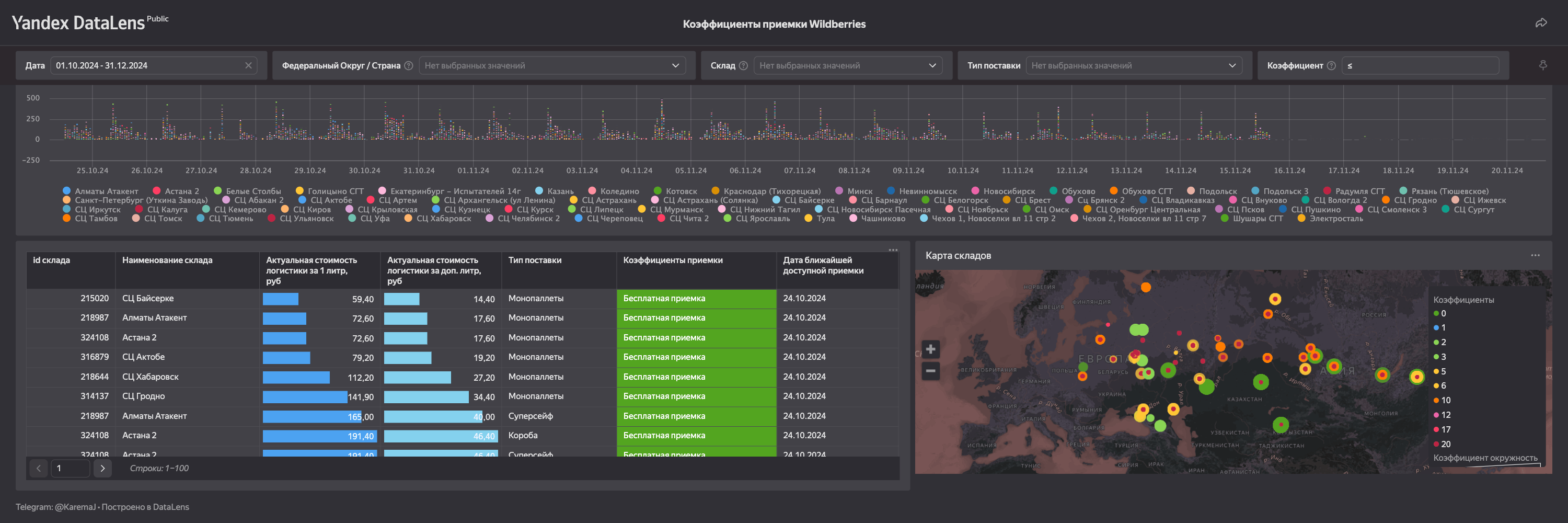Click the pin icon beside the filters
Viewport: 1568px width, 523px height.
click(1542, 65)
